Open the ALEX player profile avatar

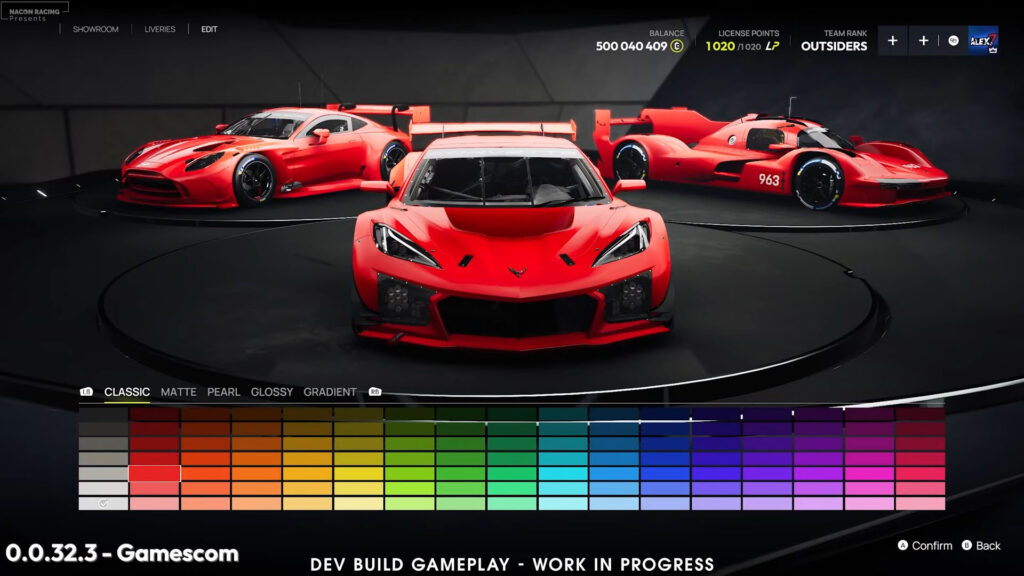tap(983, 41)
